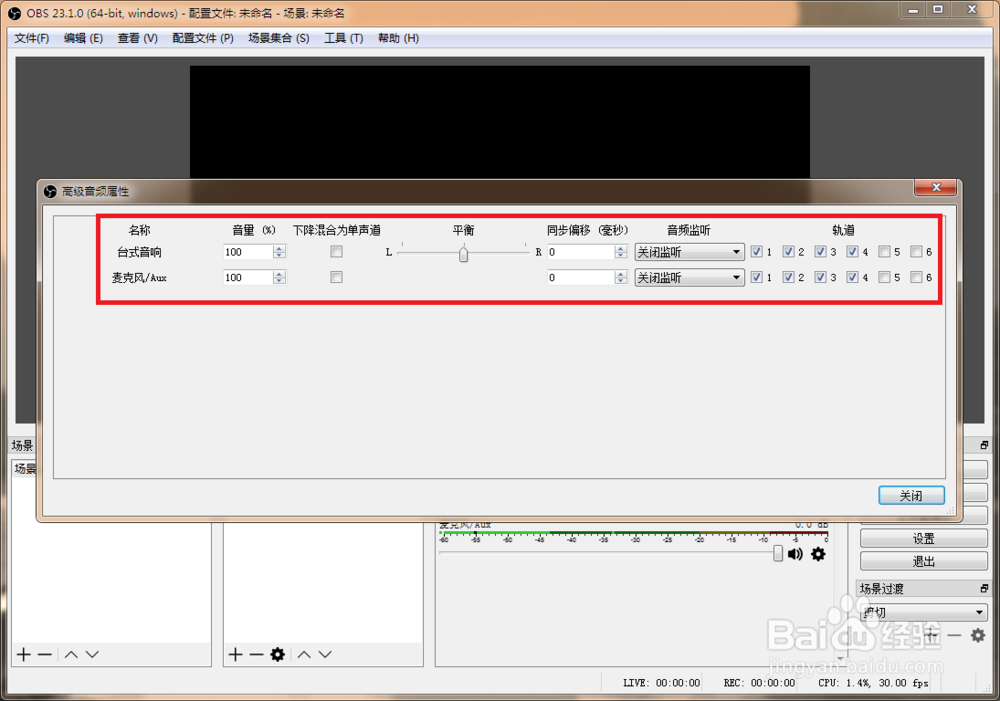Open OBS 设置 button
The width and height of the screenshot is (1000, 701).
[x=923, y=539]
